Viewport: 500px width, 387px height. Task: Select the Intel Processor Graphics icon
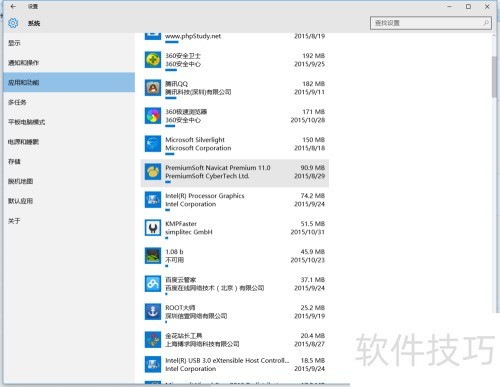tap(153, 200)
